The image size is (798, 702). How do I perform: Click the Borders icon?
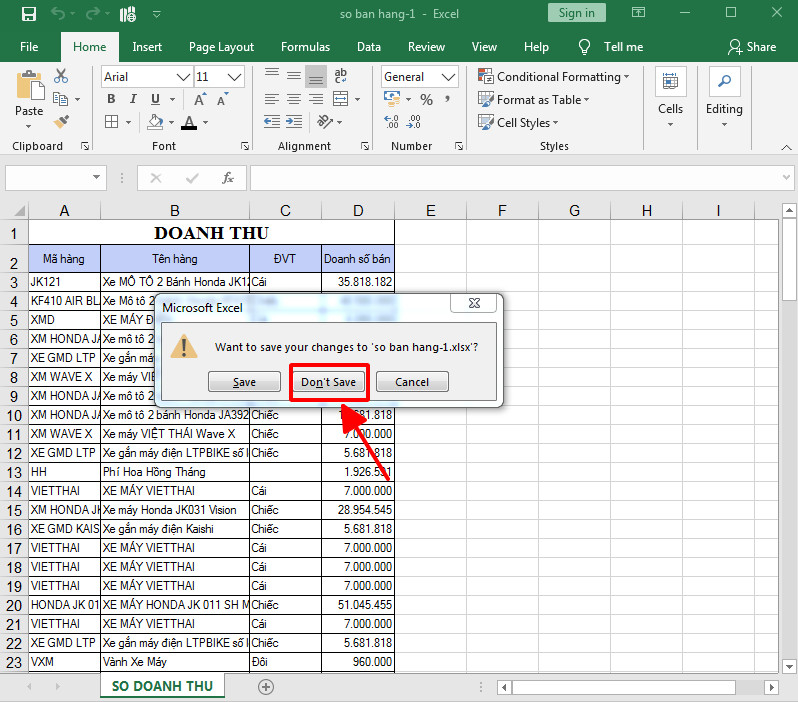coord(111,122)
